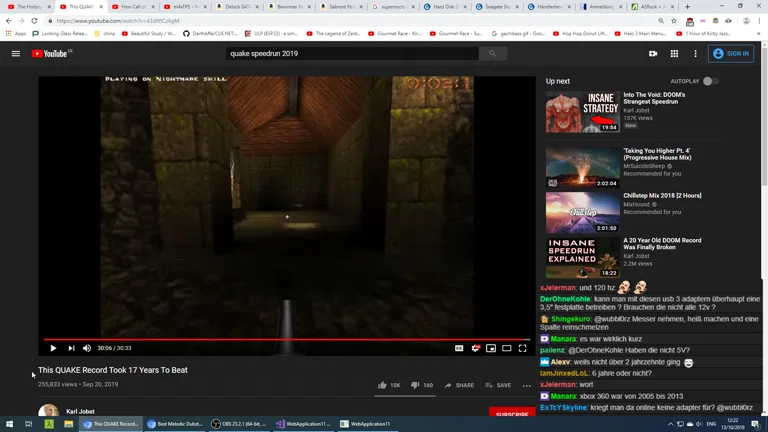Open a new browser tab with plus
This screenshot has width=768, height=432.
click(x=687, y=7)
